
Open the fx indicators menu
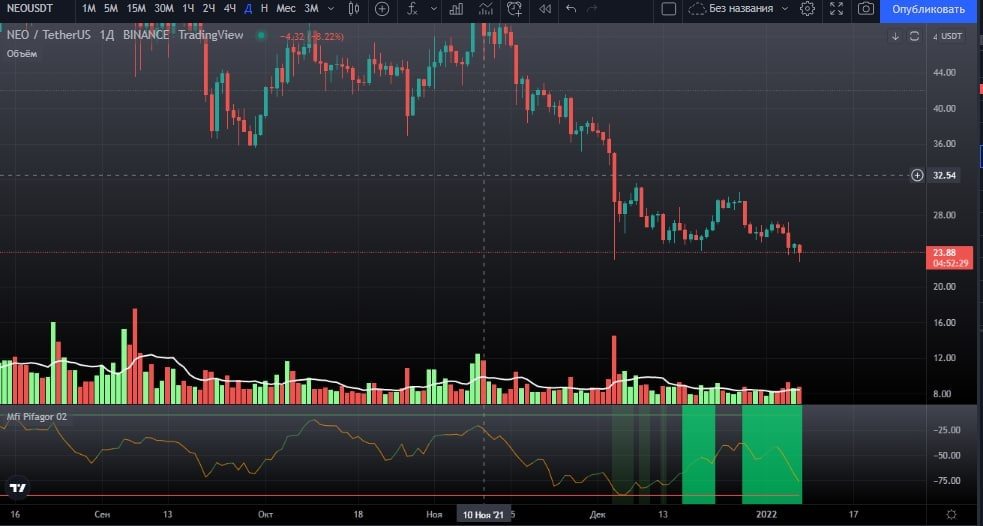coord(413,9)
